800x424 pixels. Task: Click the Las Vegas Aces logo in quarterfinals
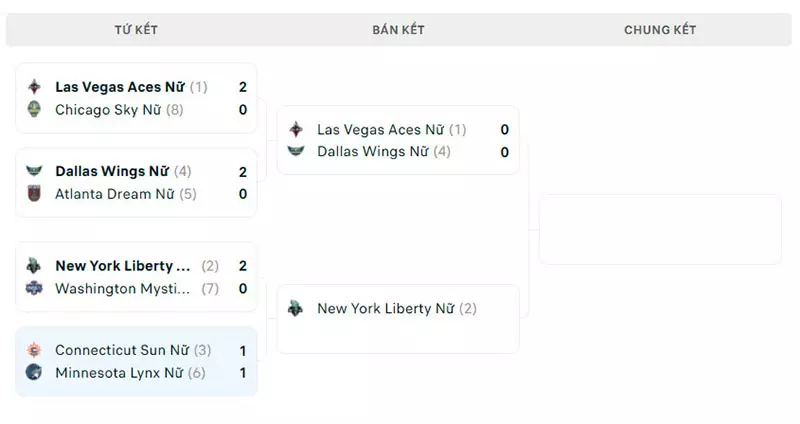click(34, 87)
